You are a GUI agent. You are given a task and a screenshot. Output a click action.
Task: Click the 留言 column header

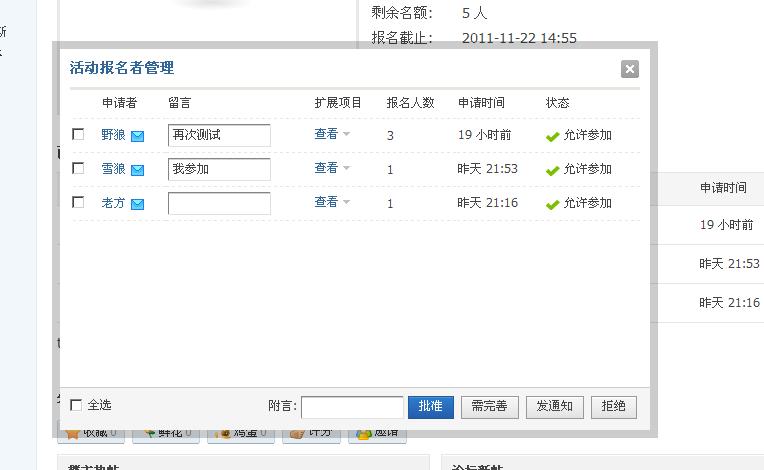click(179, 103)
